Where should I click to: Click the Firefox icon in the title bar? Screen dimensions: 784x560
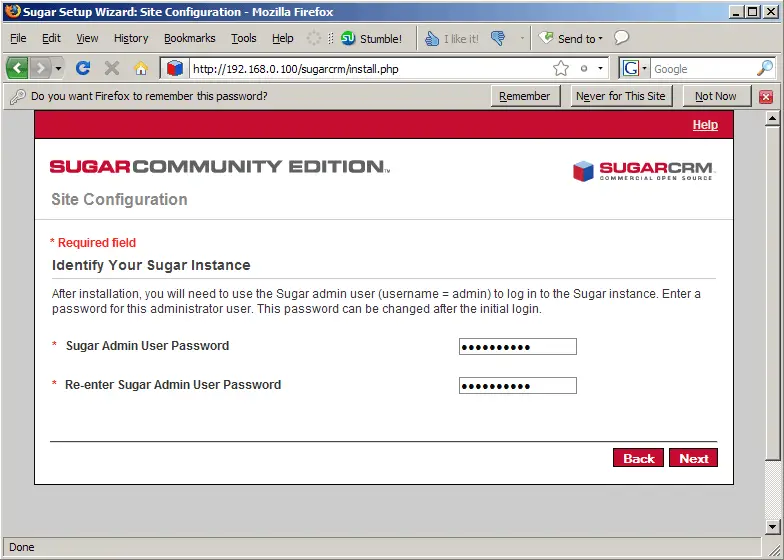point(13,11)
